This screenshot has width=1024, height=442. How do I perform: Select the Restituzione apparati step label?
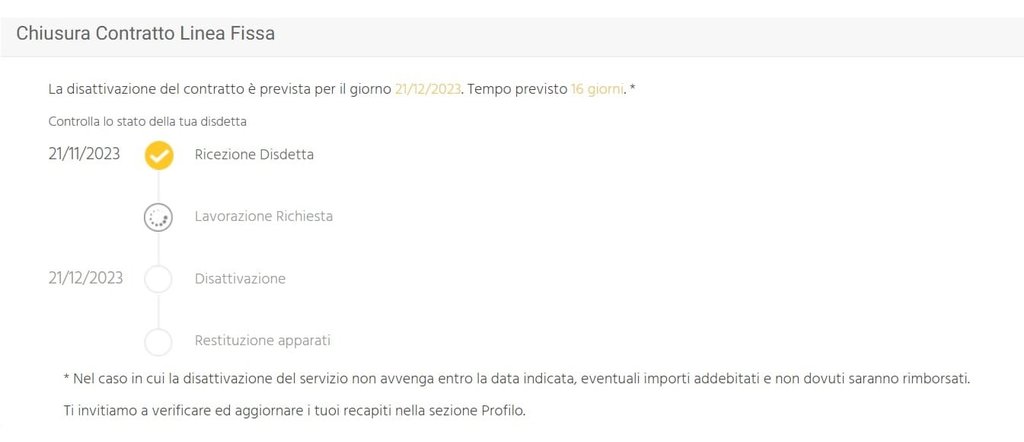coord(263,341)
